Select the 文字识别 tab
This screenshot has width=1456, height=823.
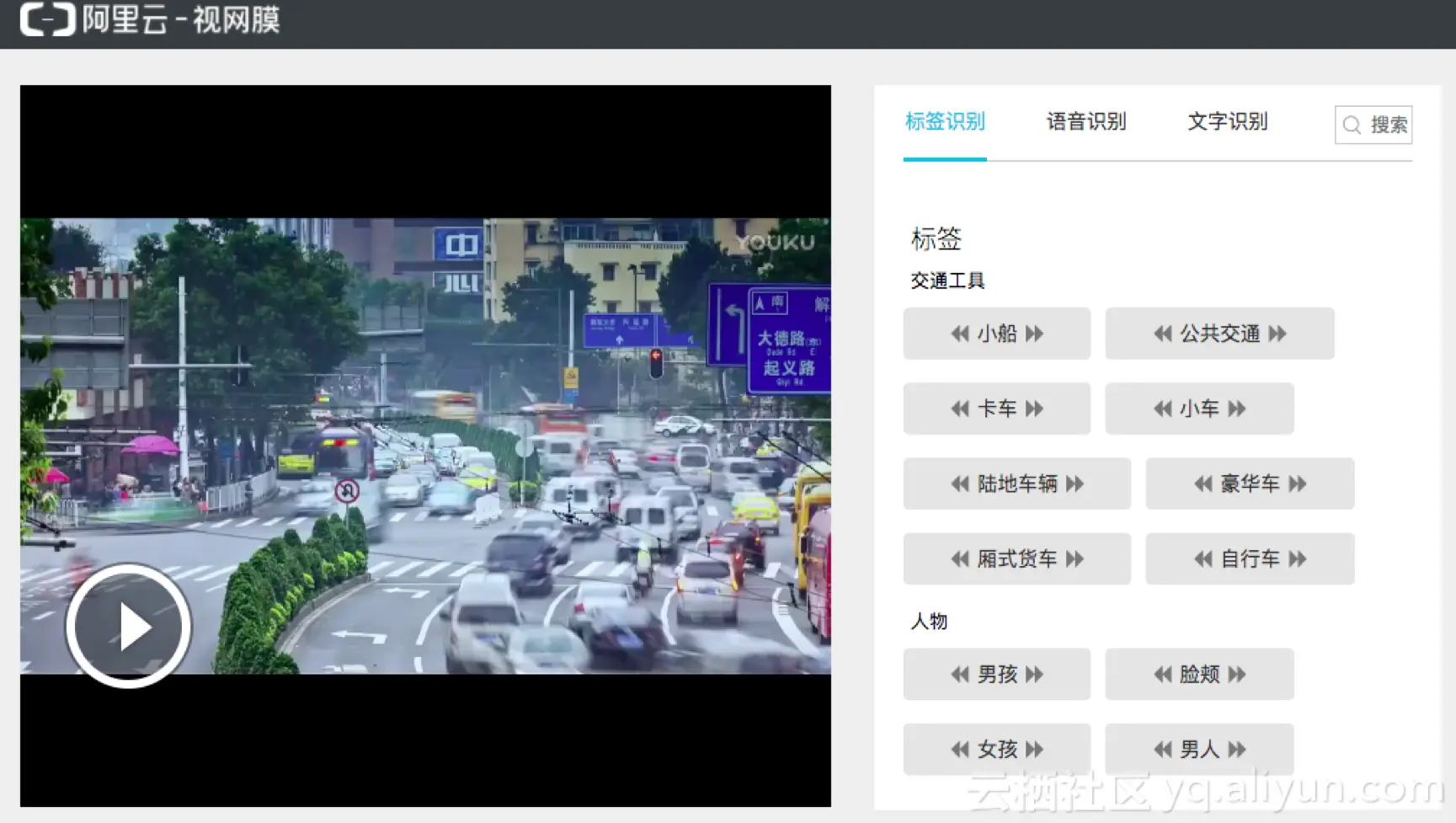tap(1228, 121)
